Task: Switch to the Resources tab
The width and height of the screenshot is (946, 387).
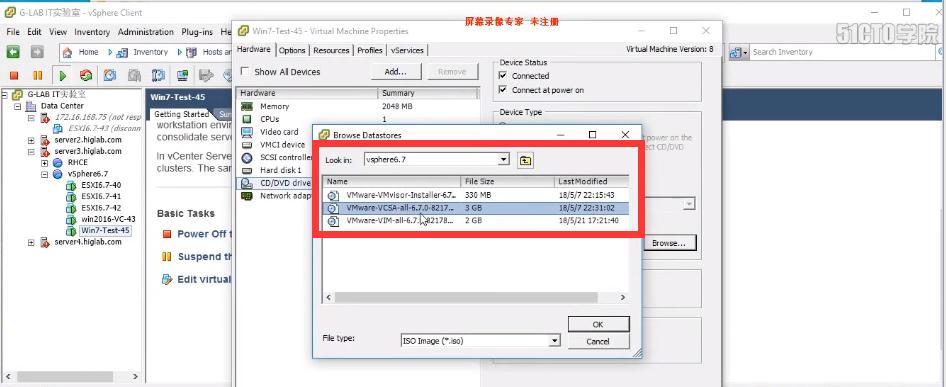Action: pyautogui.click(x=331, y=51)
